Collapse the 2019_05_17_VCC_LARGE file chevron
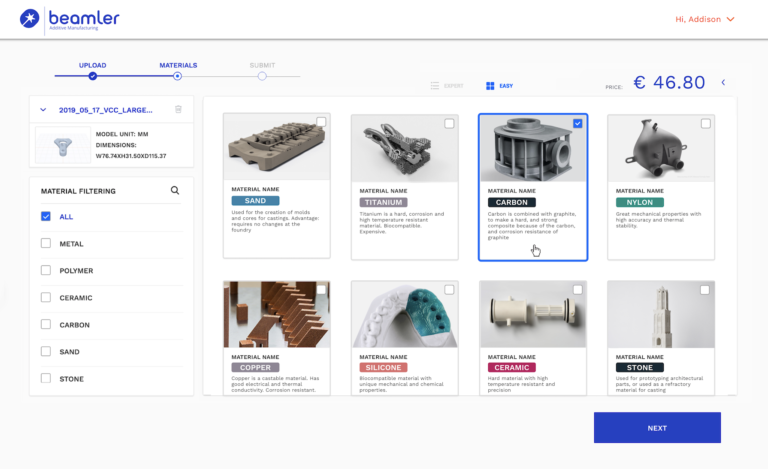Image resolution: width=768 pixels, height=469 pixels. point(43,110)
